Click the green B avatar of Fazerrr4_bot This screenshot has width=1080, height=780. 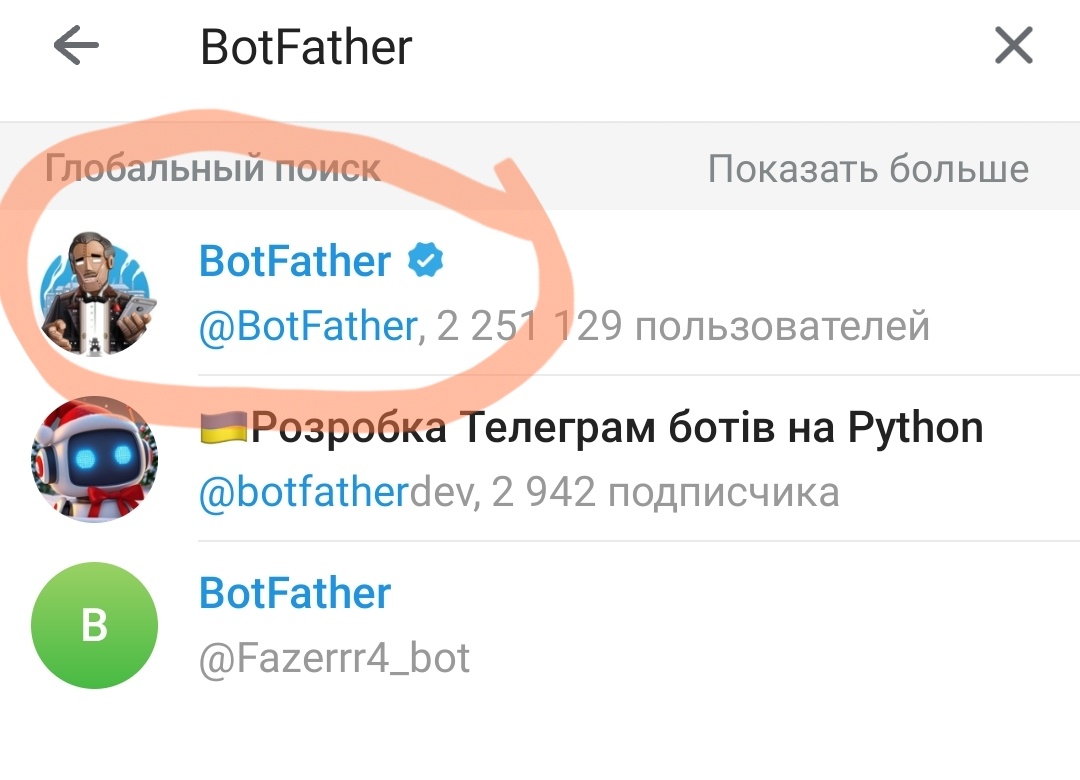tap(94, 623)
